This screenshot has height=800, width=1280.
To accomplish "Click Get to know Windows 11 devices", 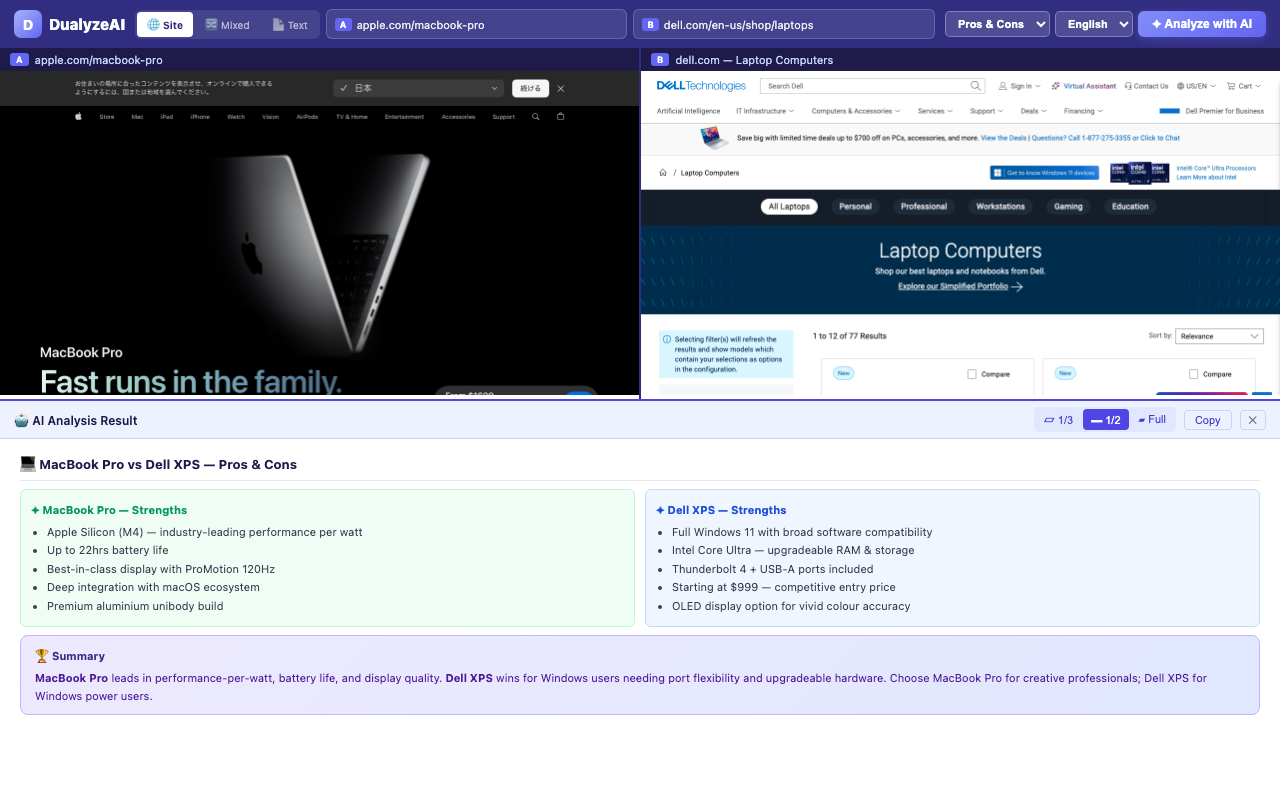I will pyautogui.click(x=1044, y=173).
